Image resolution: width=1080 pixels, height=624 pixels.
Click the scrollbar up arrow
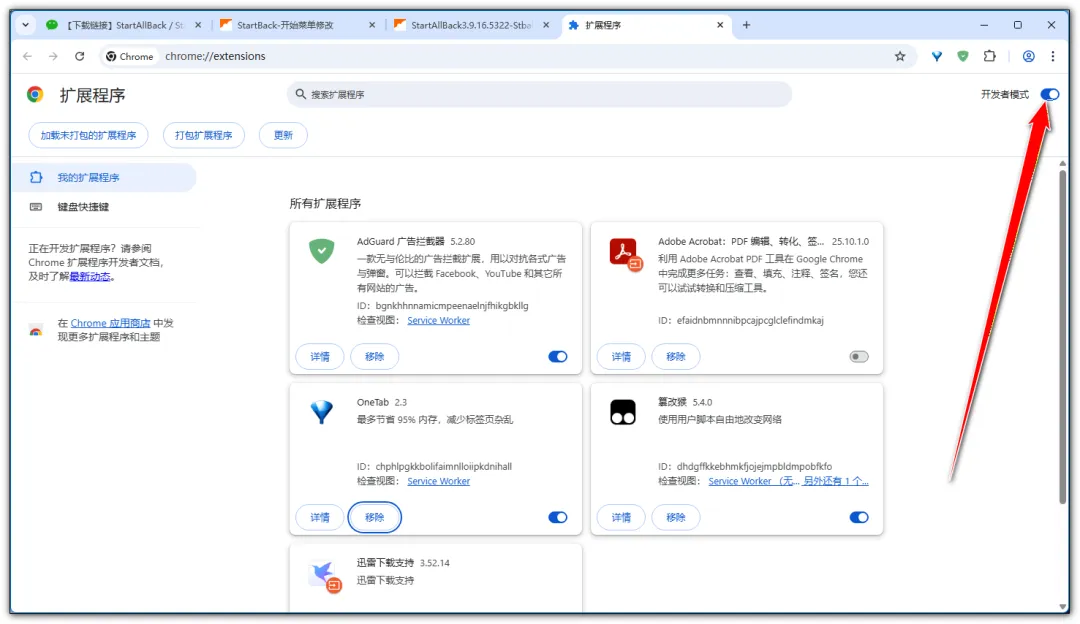pyautogui.click(x=1063, y=164)
